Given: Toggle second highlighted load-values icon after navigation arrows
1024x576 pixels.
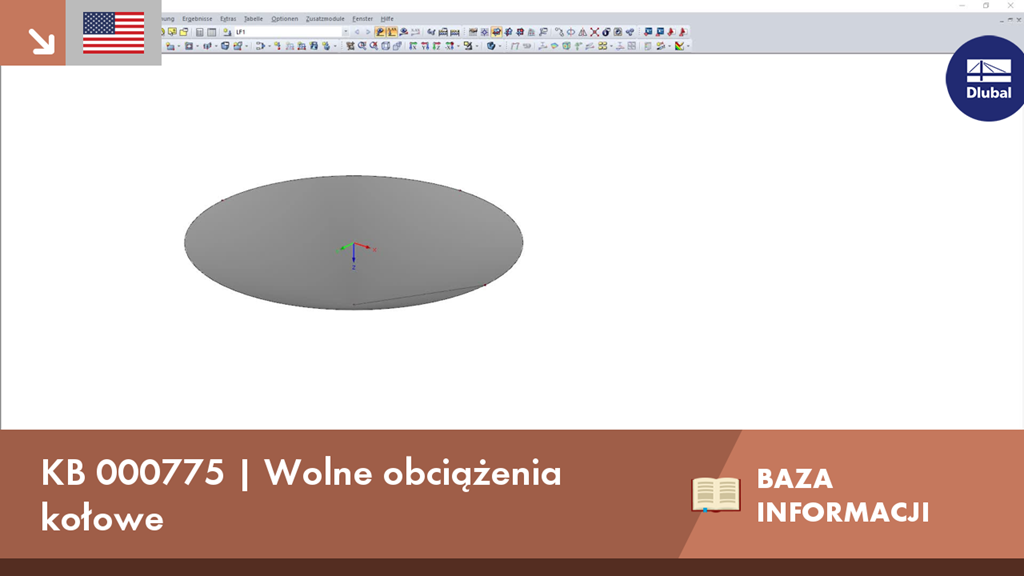Looking at the screenshot, I should pyautogui.click(x=392, y=32).
